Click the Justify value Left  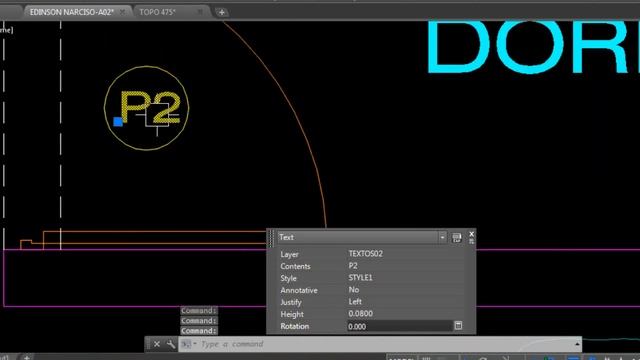click(355, 302)
